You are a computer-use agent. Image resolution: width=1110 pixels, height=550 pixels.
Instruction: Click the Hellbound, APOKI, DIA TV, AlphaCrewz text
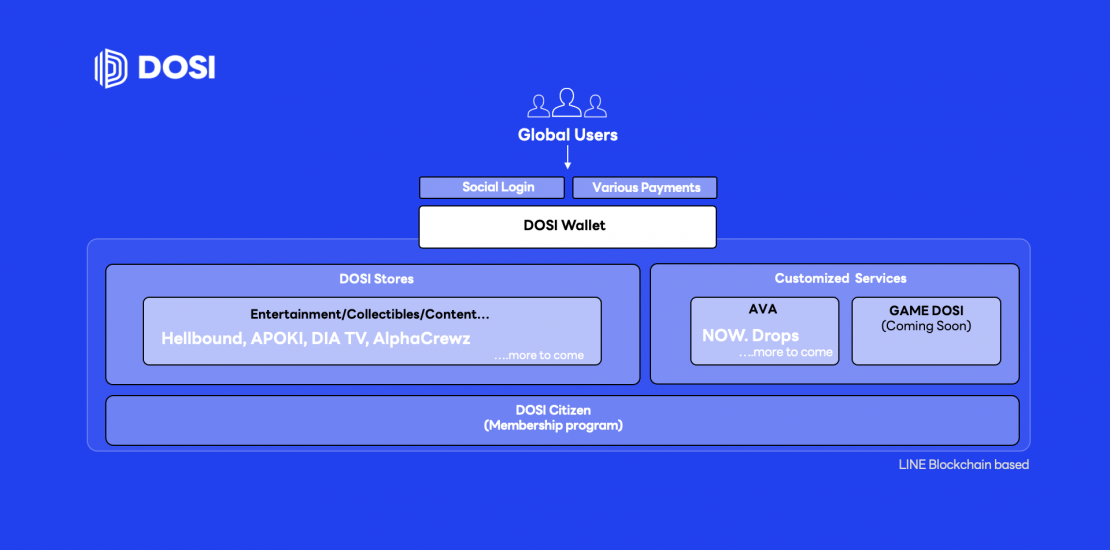316,338
